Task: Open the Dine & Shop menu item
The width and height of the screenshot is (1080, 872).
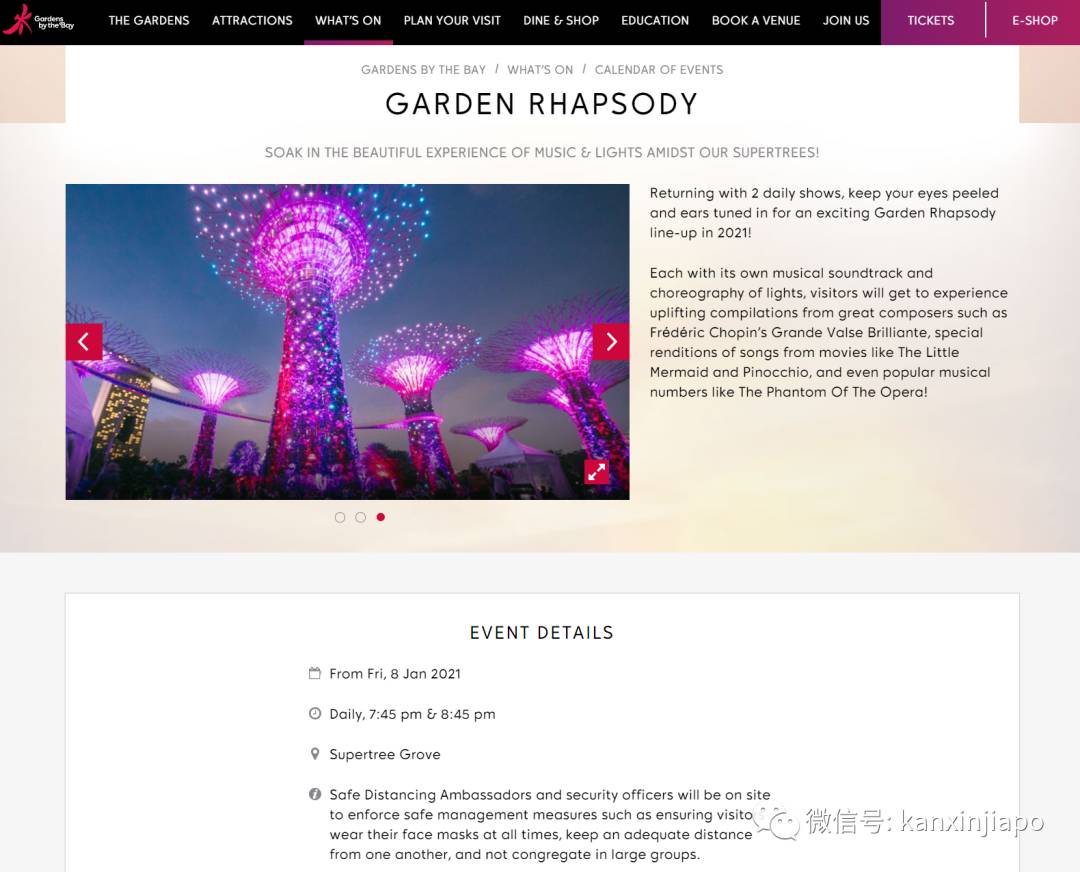Action: (x=561, y=21)
